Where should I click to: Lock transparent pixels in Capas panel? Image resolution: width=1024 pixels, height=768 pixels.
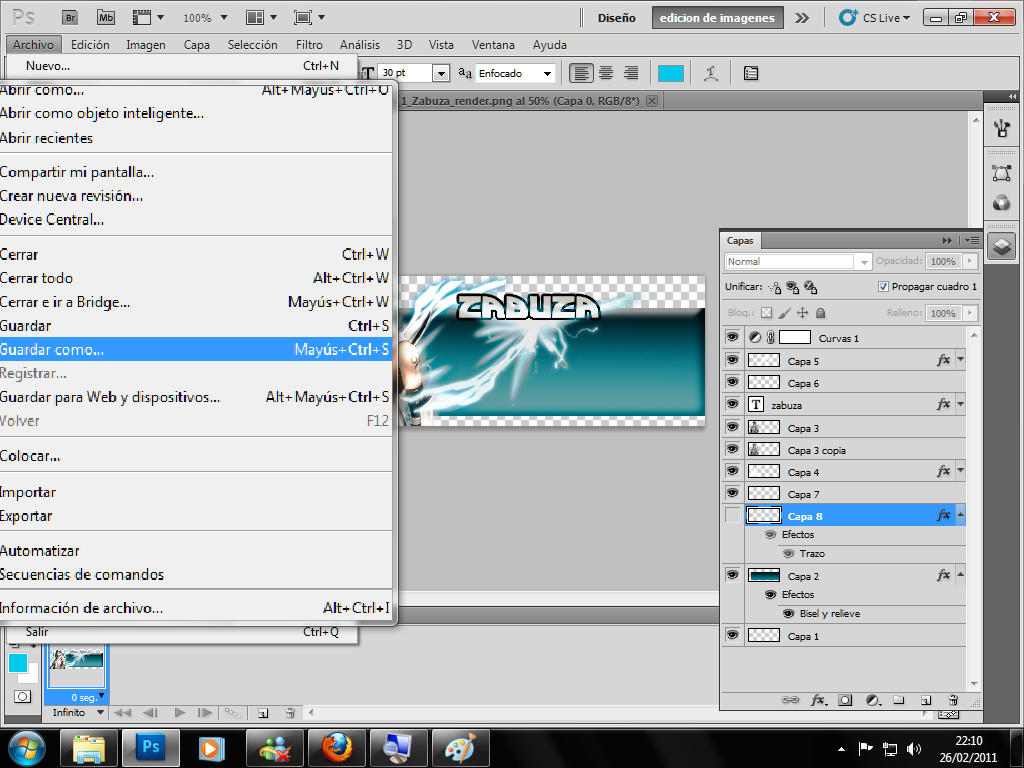tap(767, 313)
